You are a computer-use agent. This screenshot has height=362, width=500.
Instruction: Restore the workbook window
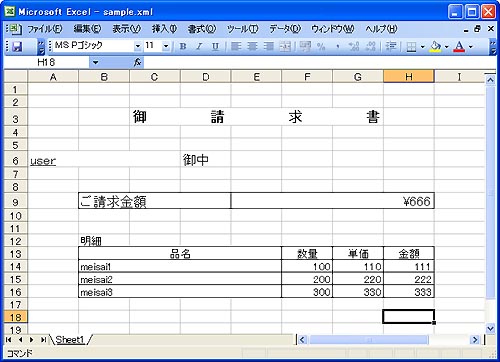tap(478, 29)
